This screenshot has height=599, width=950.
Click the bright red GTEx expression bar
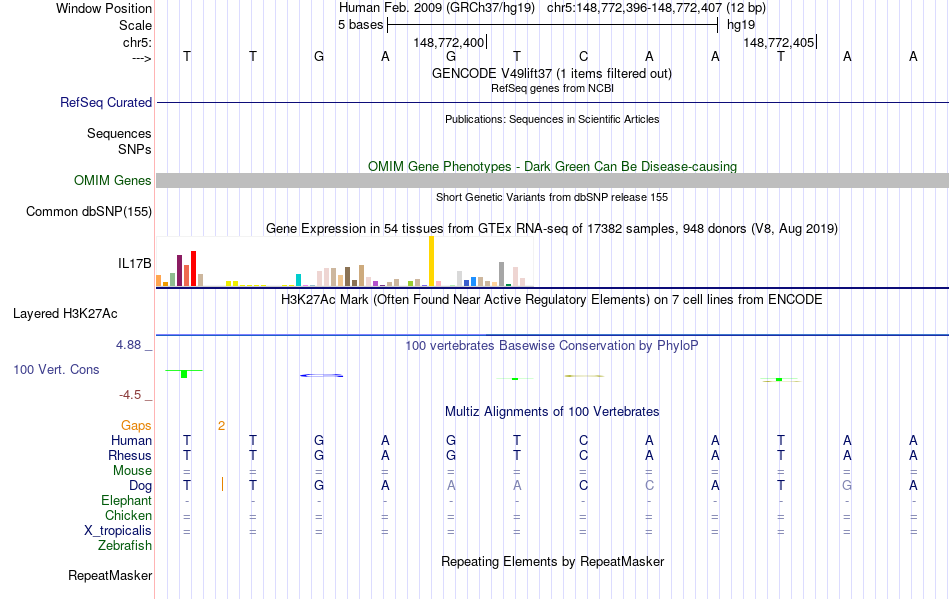(x=193, y=268)
